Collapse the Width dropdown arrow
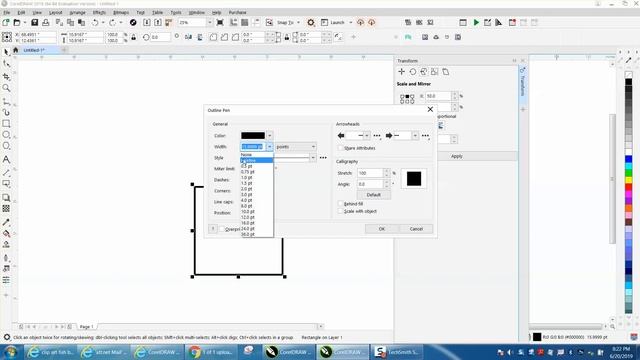Viewport: 640px width, 360px height. pyautogui.click(x=270, y=147)
